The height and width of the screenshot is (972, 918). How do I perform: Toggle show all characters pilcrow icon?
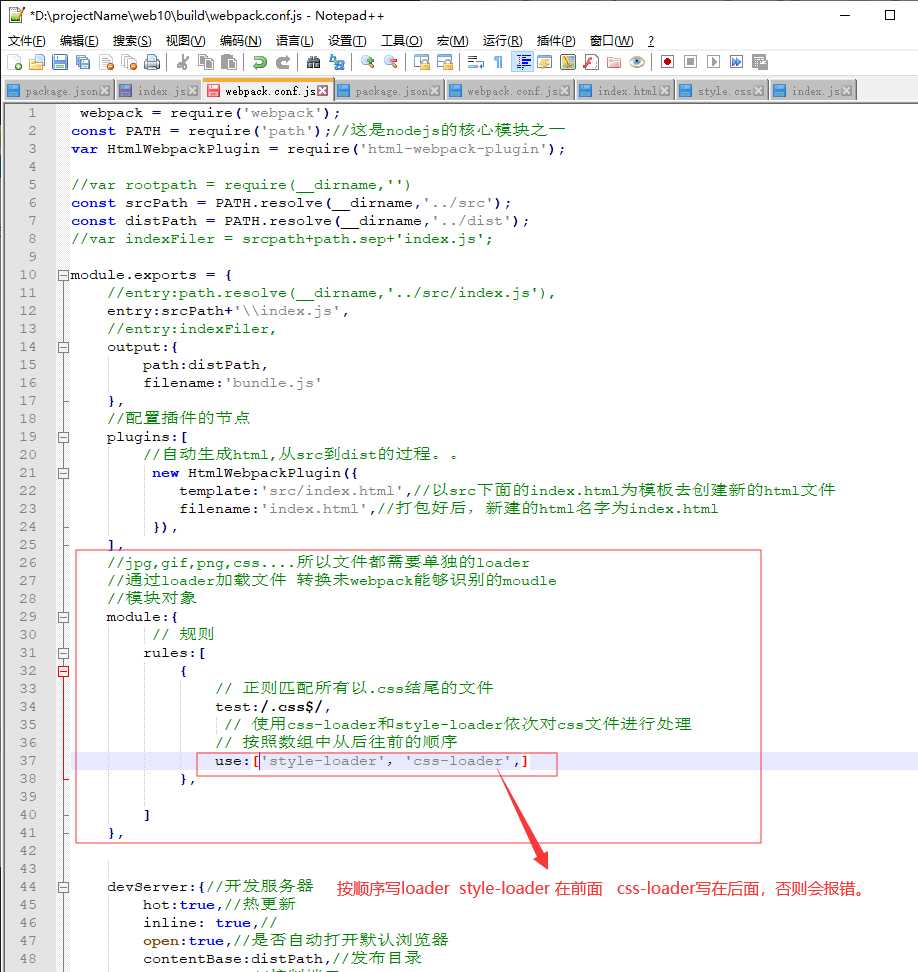(x=498, y=62)
